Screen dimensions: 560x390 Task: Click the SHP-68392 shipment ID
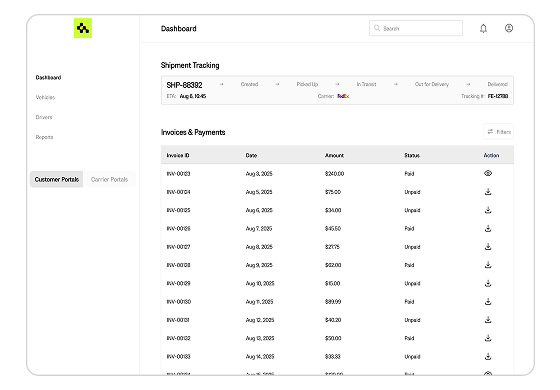(184, 85)
